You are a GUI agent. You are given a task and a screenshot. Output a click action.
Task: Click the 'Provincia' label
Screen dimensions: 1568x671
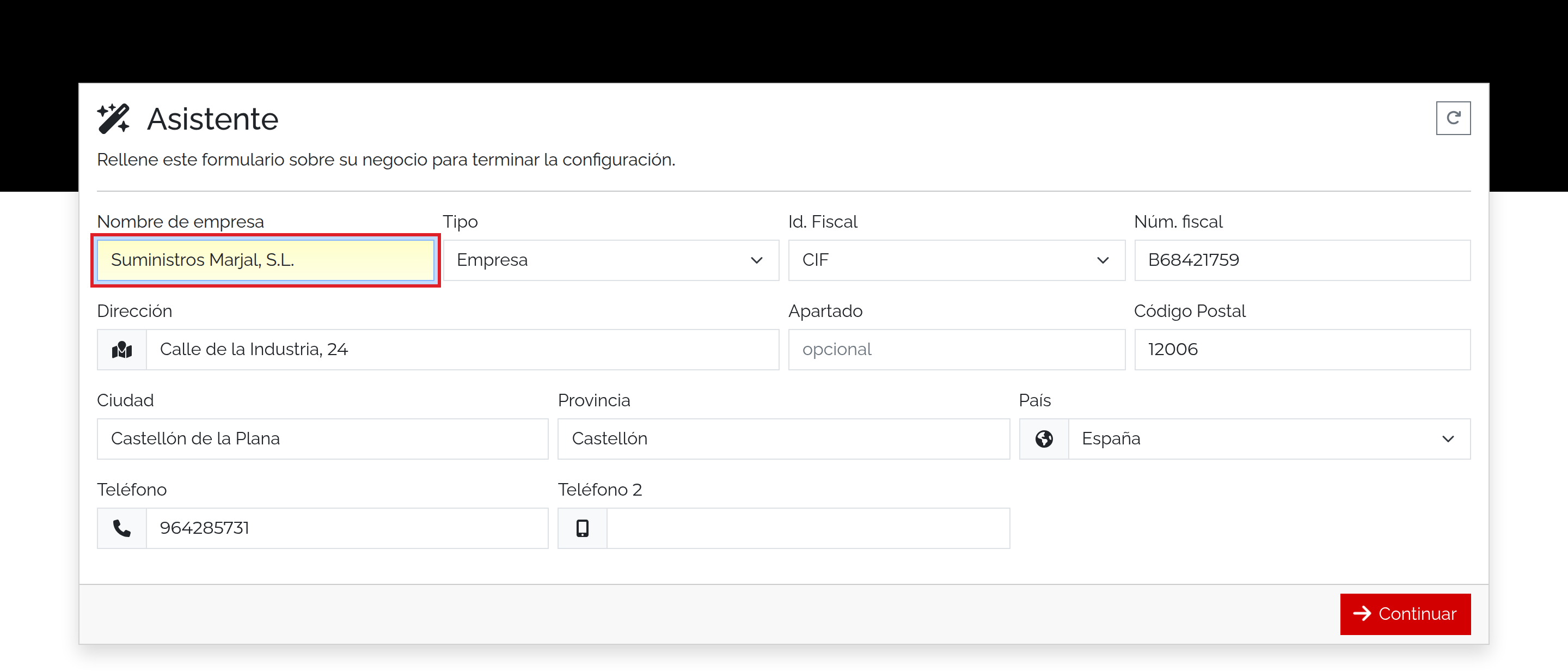click(x=593, y=401)
